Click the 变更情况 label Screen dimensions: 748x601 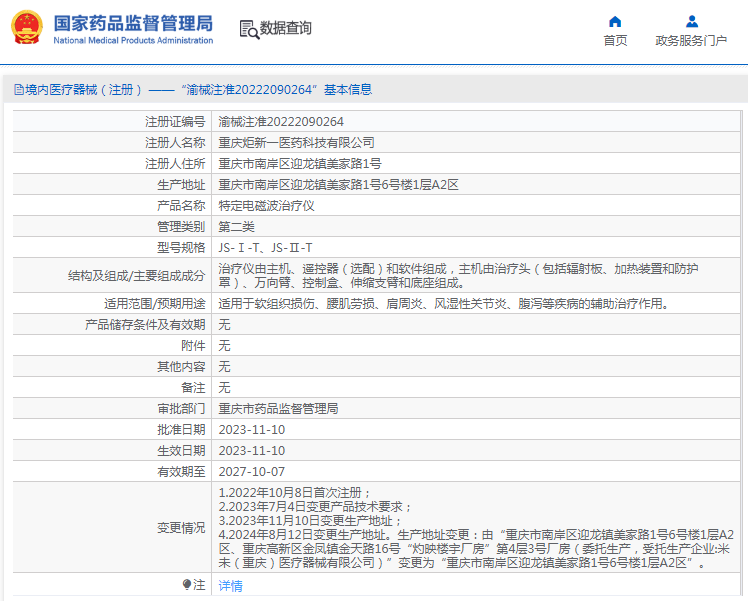(181, 528)
